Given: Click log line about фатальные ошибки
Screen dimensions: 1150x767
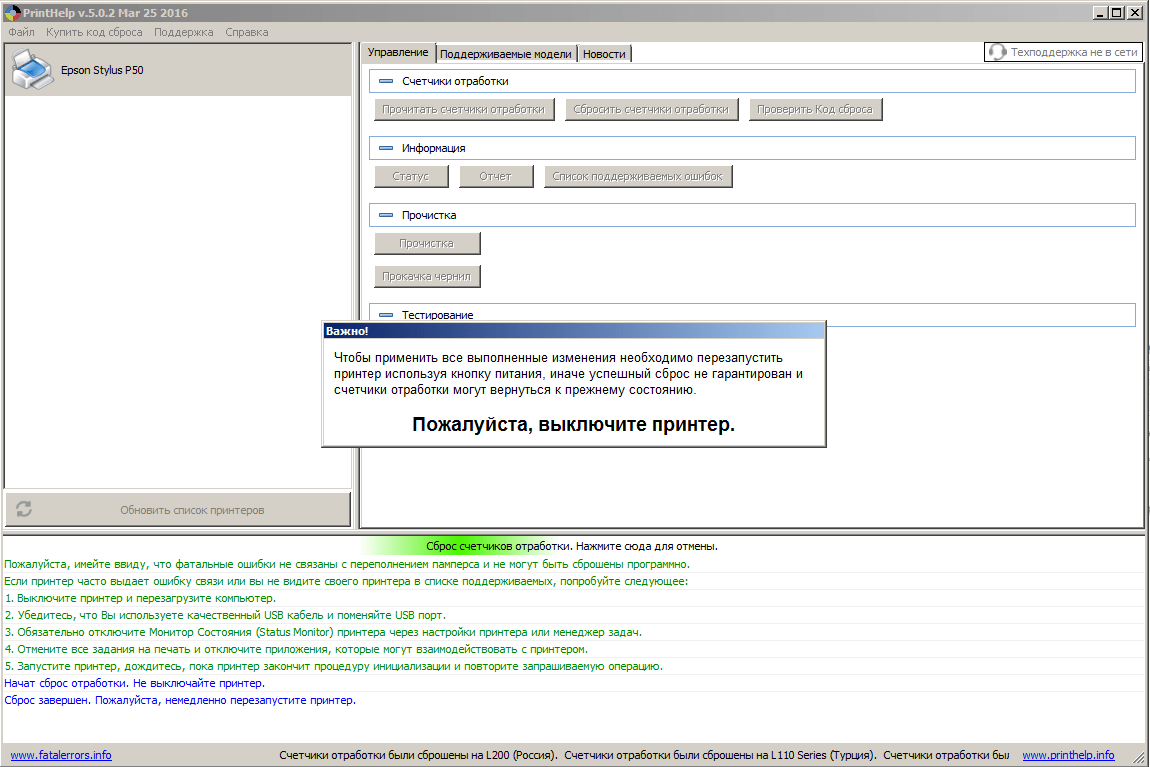Looking at the screenshot, I should (x=347, y=565).
